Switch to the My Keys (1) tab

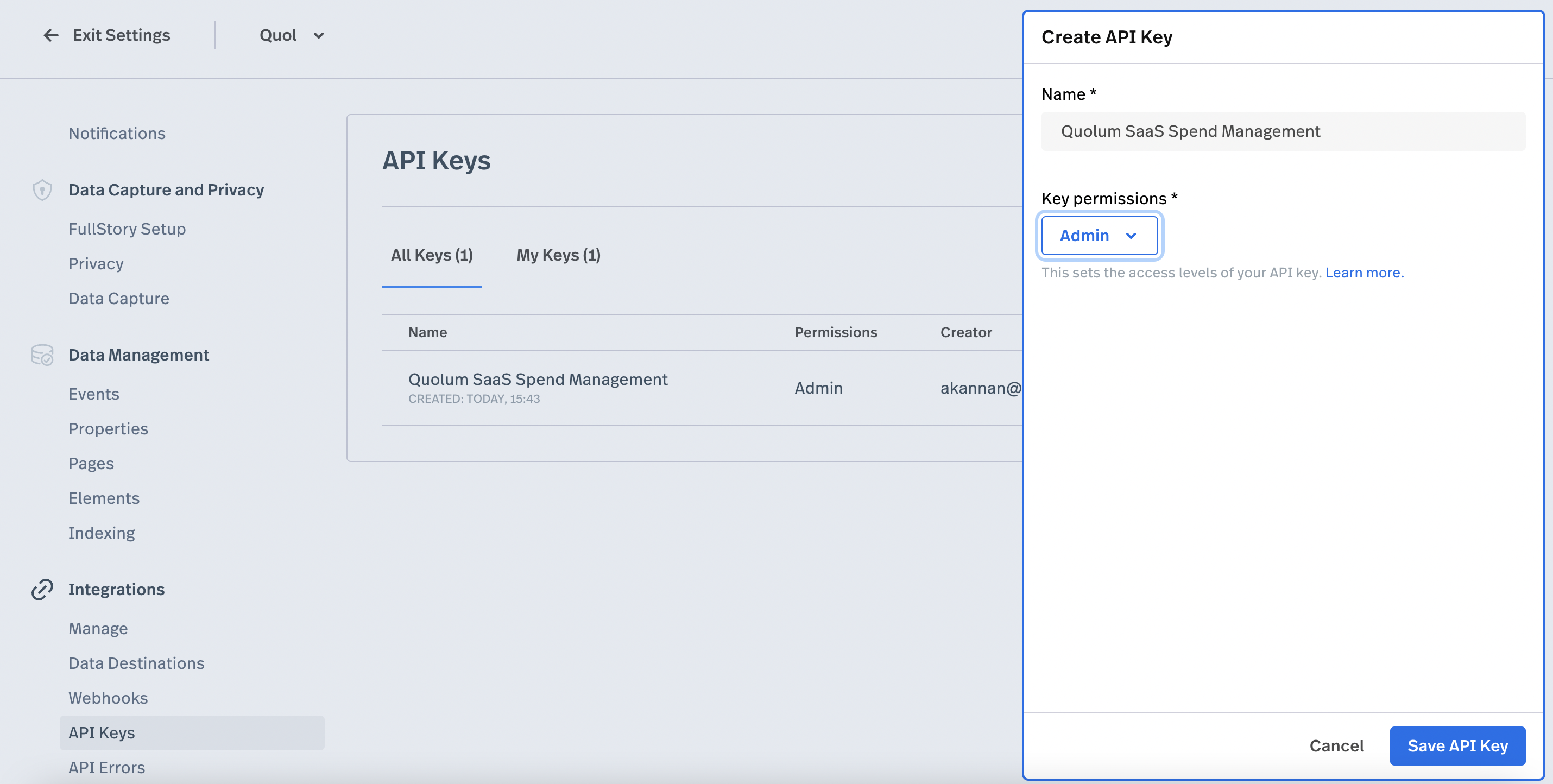[x=558, y=255]
